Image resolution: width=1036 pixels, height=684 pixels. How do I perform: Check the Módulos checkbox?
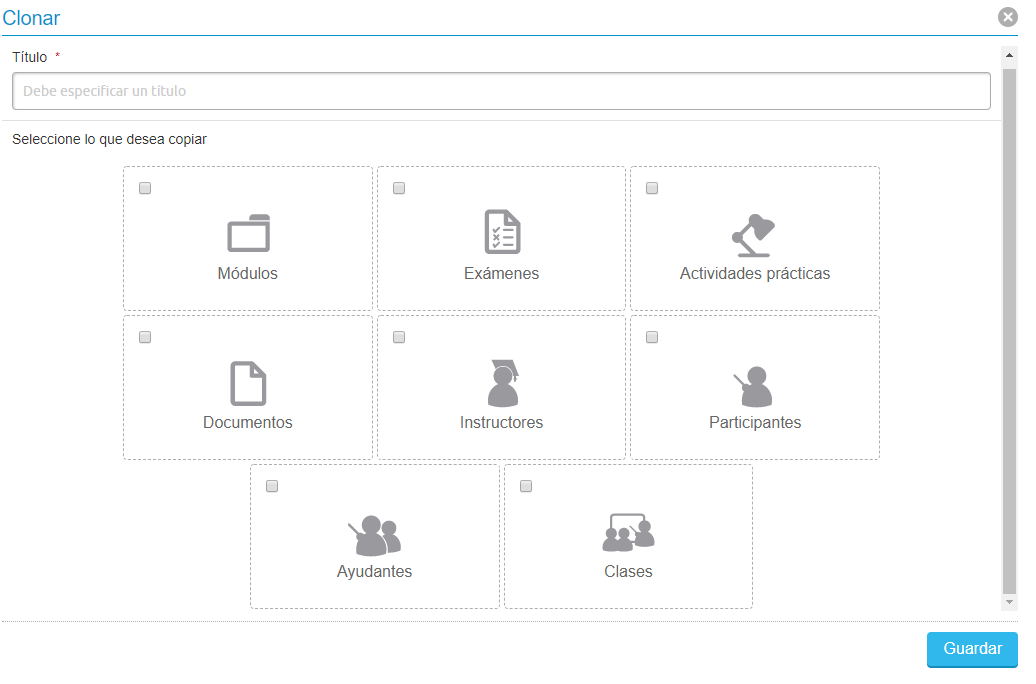[x=145, y=188]
